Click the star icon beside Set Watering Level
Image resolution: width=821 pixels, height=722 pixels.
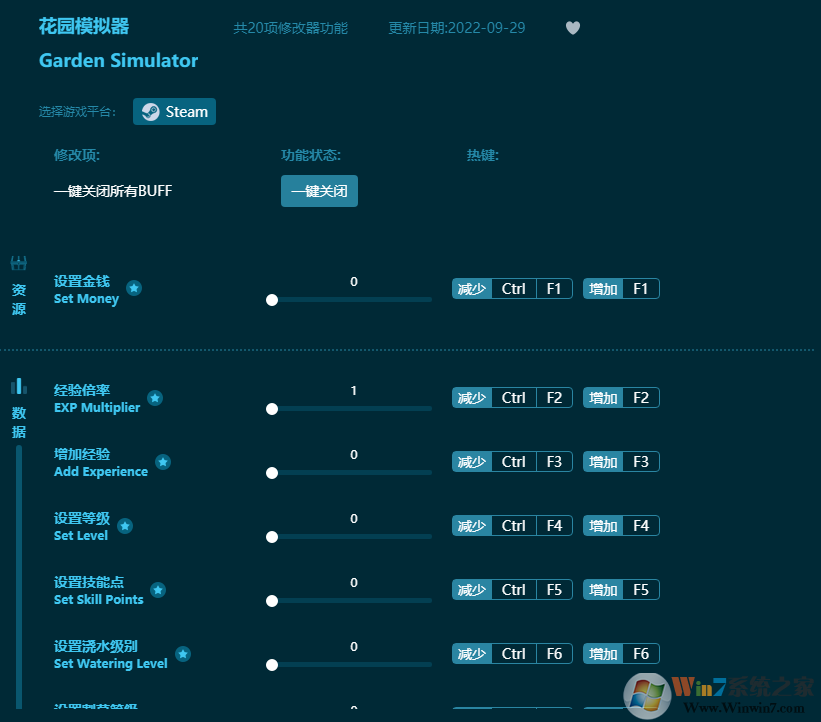coord(183,654)
